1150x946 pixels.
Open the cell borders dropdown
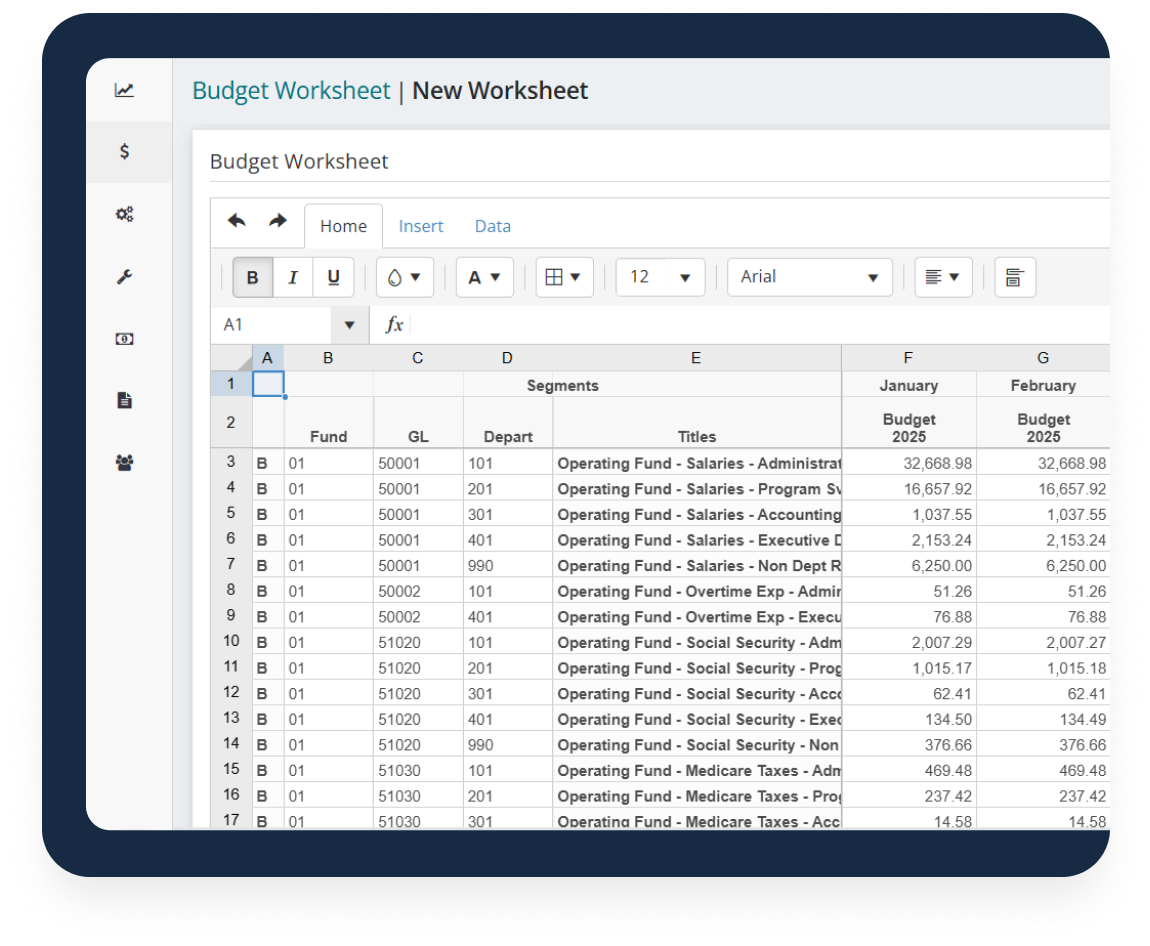pos(564,278)
